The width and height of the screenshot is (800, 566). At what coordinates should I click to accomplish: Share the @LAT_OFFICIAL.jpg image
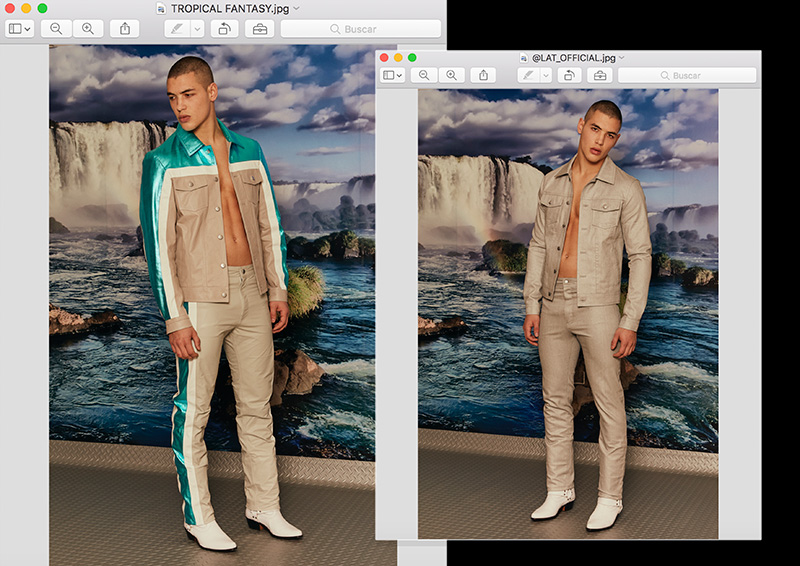click(483, 75)
